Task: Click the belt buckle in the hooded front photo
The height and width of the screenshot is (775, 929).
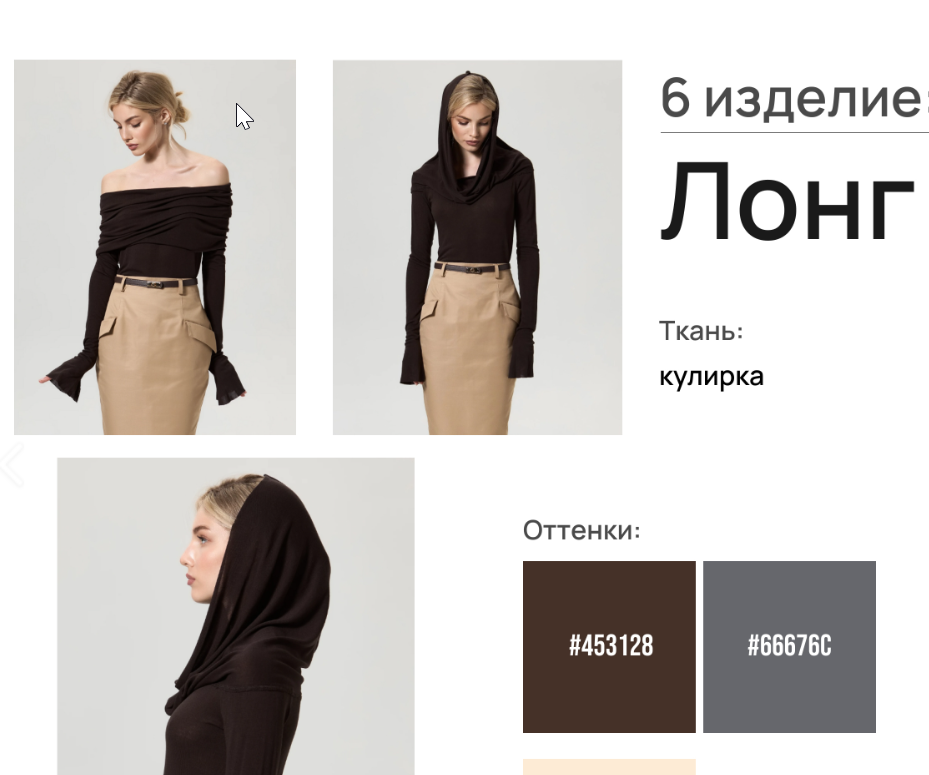Action: (x=473, y=270)
